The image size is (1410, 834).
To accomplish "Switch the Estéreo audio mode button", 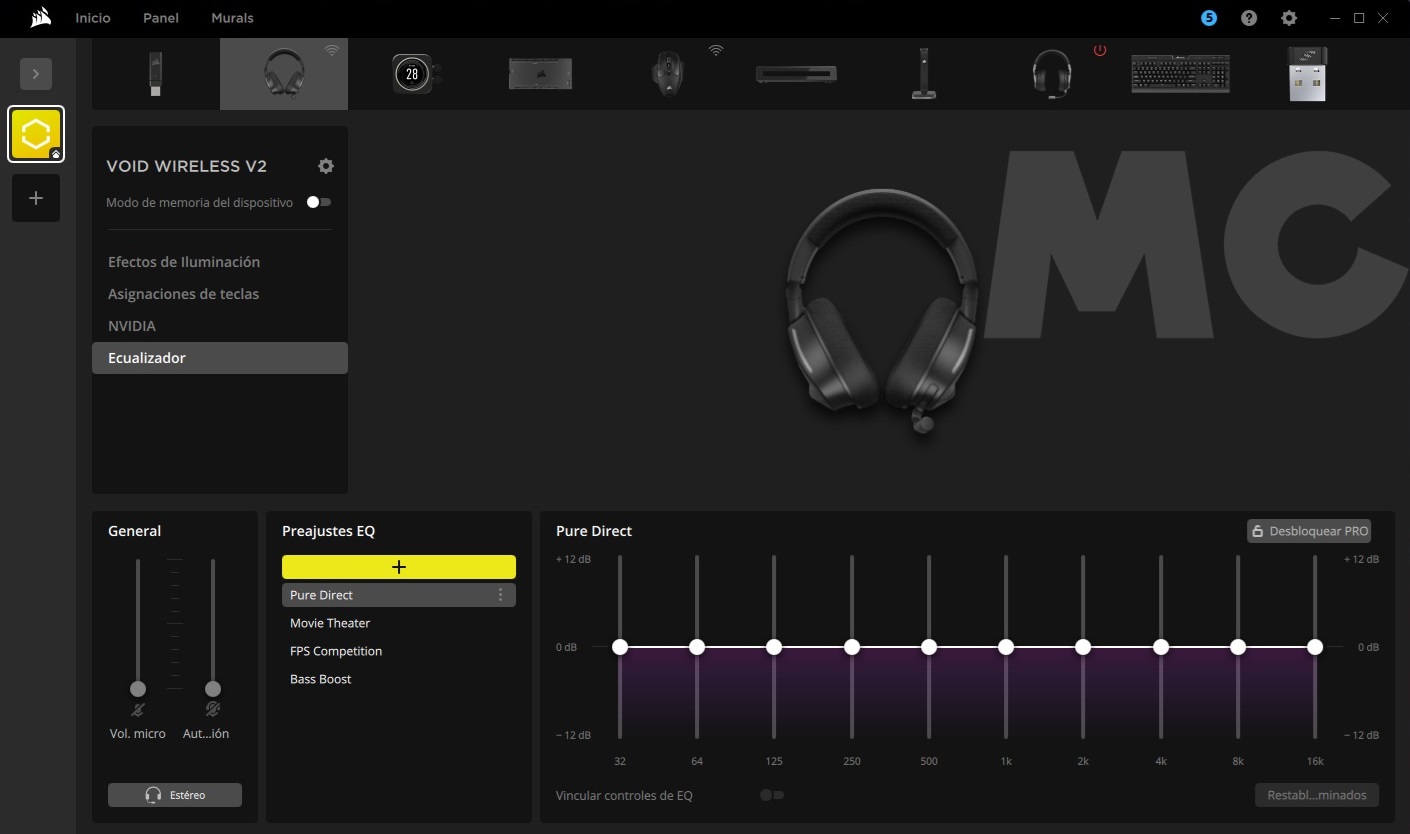I will click(x=175, y=795).
